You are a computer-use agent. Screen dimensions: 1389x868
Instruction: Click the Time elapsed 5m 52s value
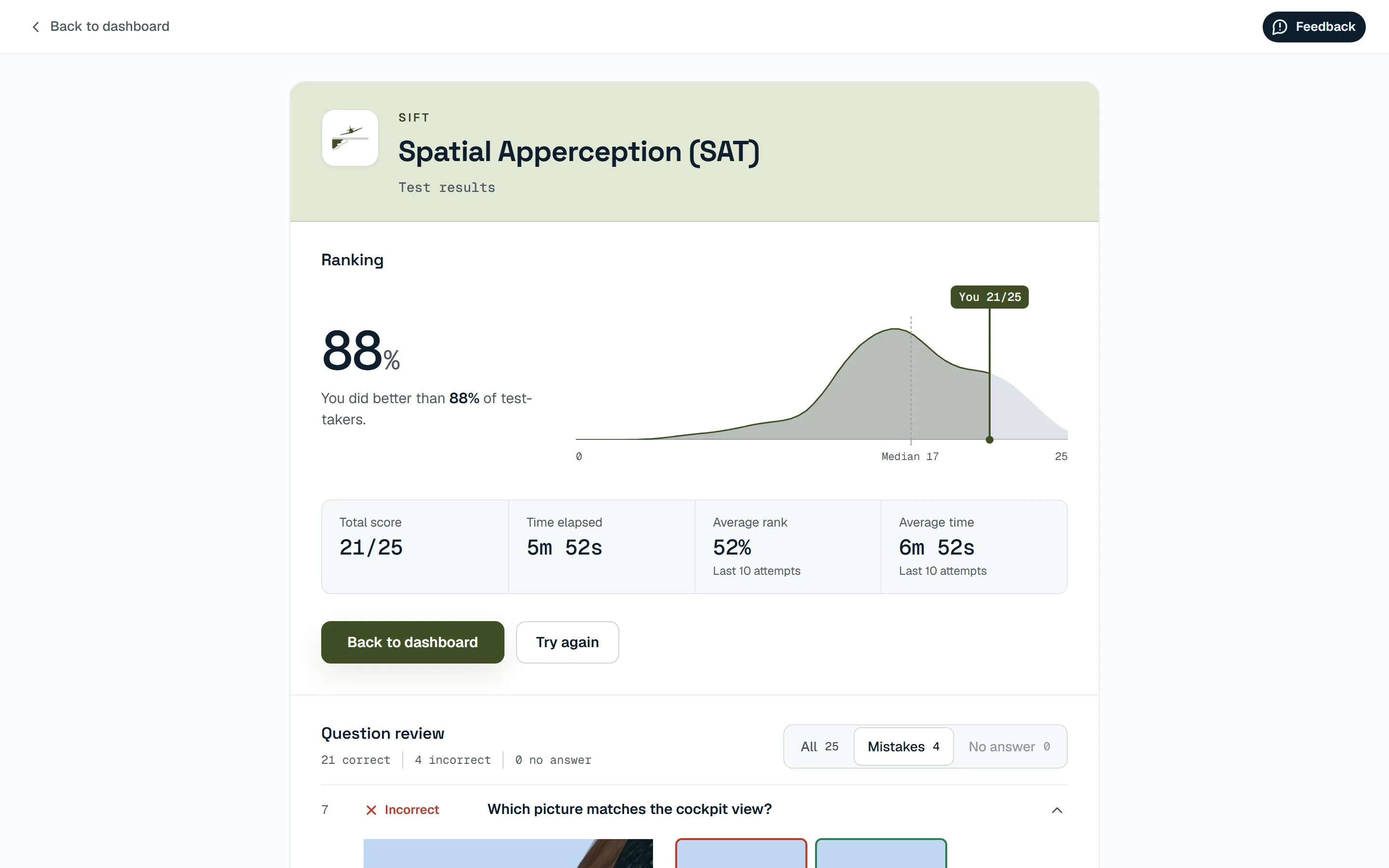pos(564,547)
